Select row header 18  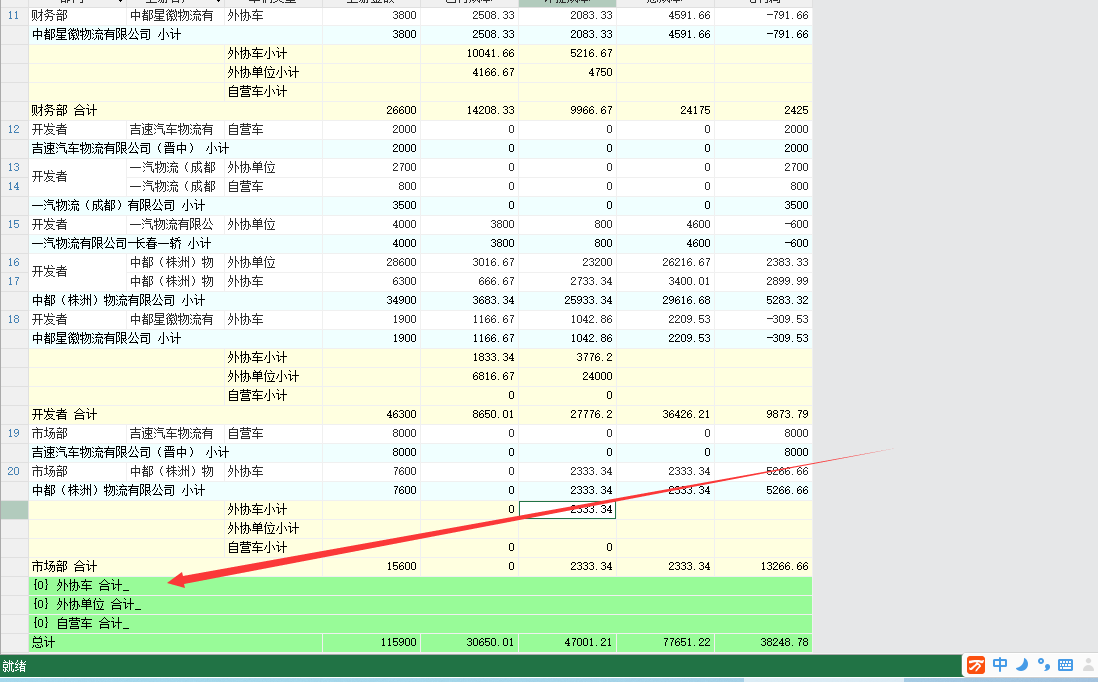click(14, 319)
